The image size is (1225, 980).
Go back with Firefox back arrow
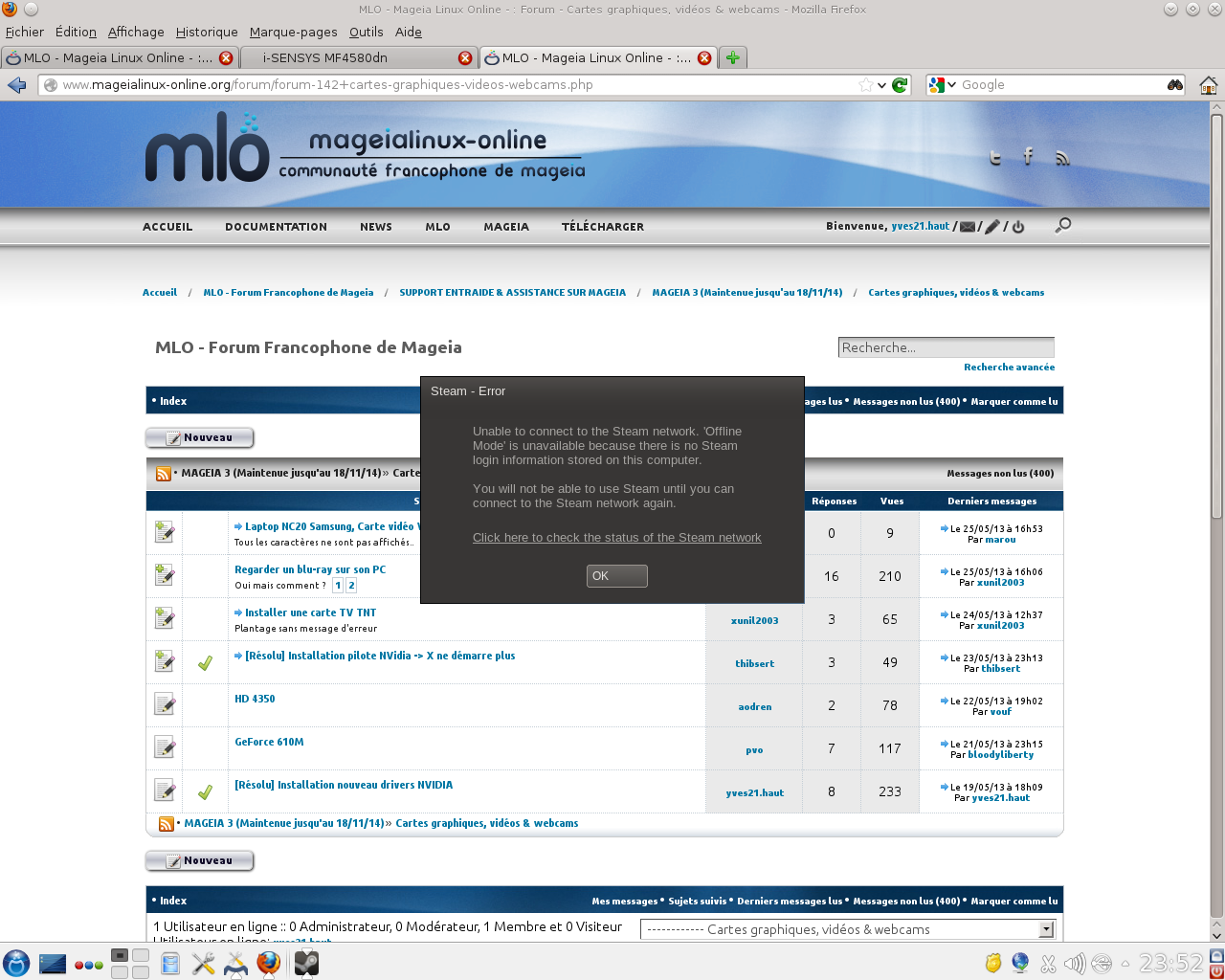pos(16,85)
